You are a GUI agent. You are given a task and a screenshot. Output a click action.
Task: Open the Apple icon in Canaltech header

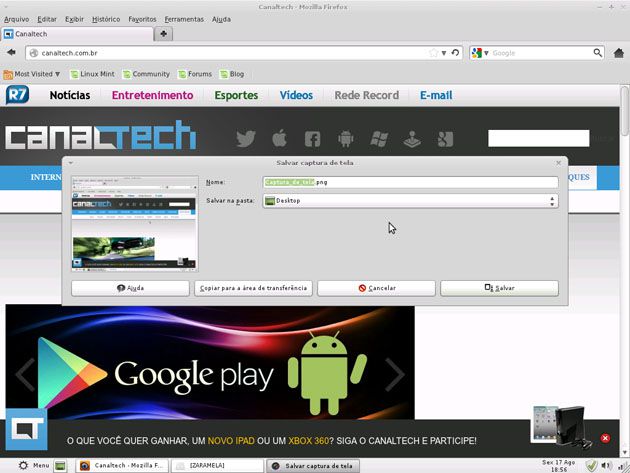pyautogui.click(x=279, y=139)
